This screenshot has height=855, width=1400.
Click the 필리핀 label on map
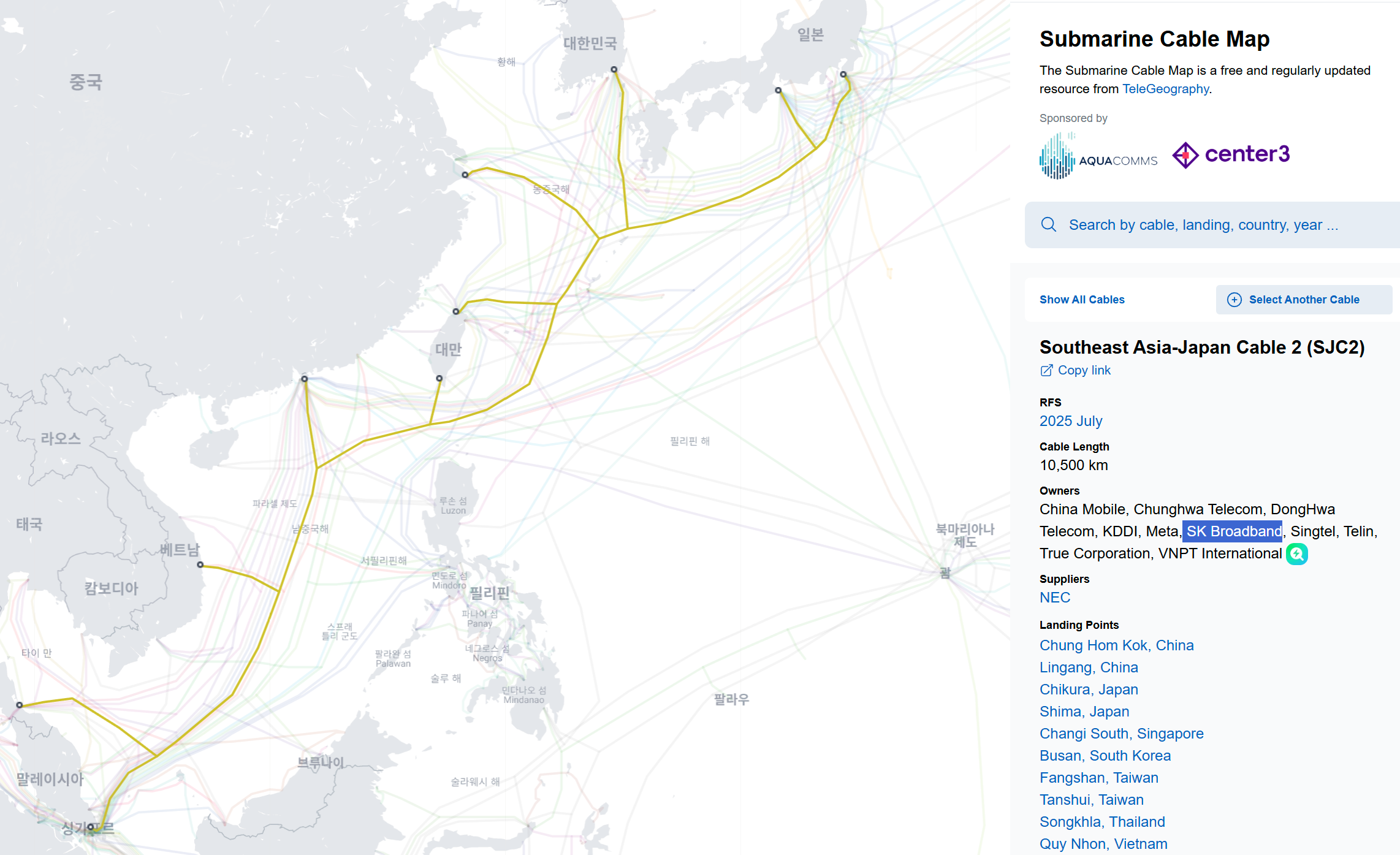pyautogui.click(x=489, y=593)
